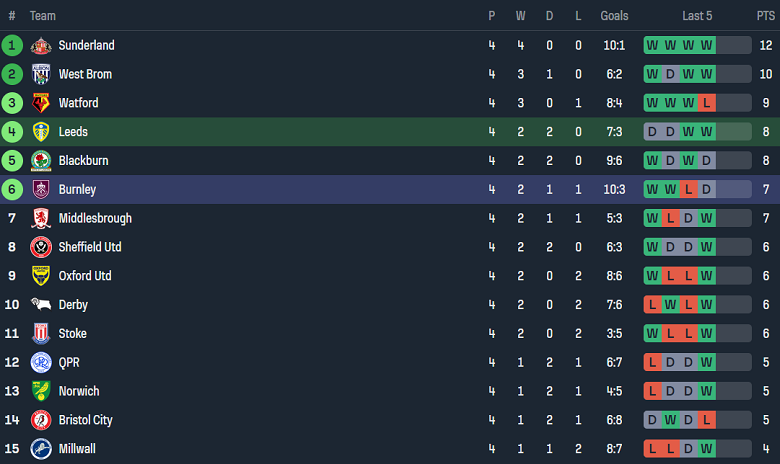
Task: Click the West Brom club crest
Action: click(41, 74)
